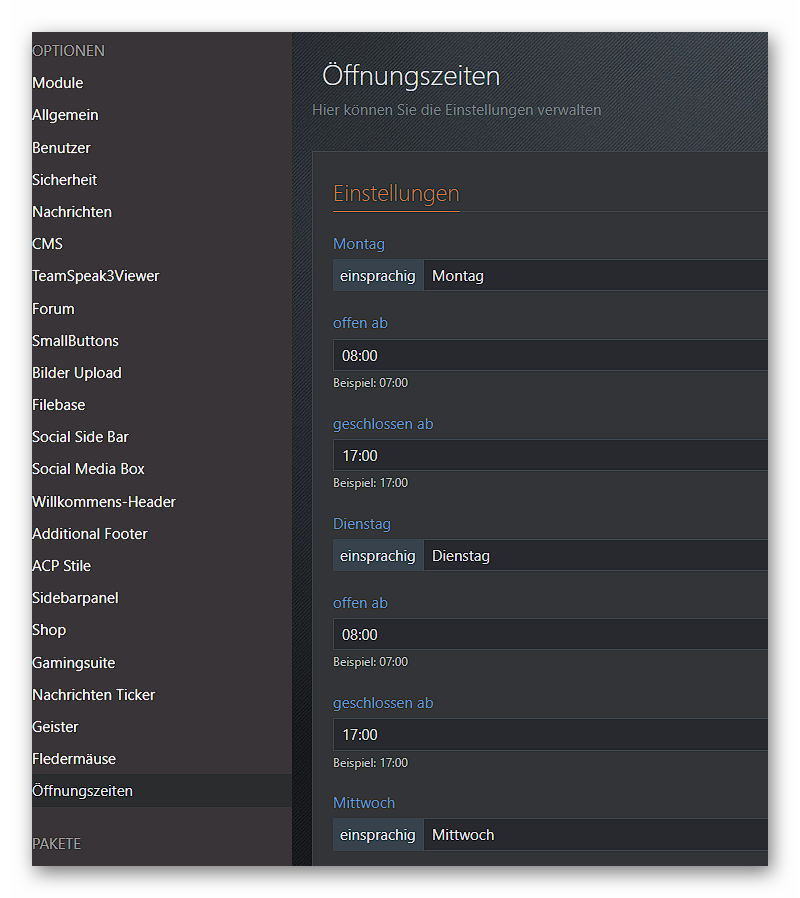
Task: Navigate to Social Media Box
Action: (88, 469)
